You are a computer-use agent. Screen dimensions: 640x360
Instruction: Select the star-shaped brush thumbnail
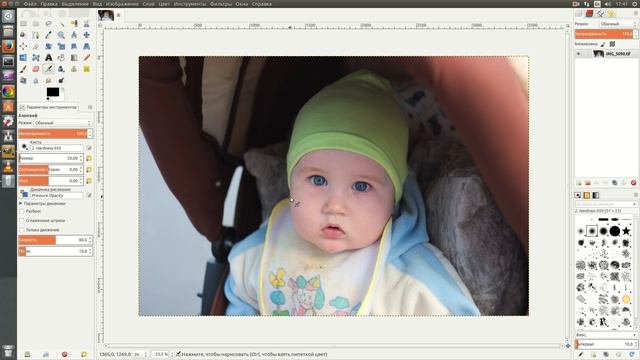coord(626,231)
